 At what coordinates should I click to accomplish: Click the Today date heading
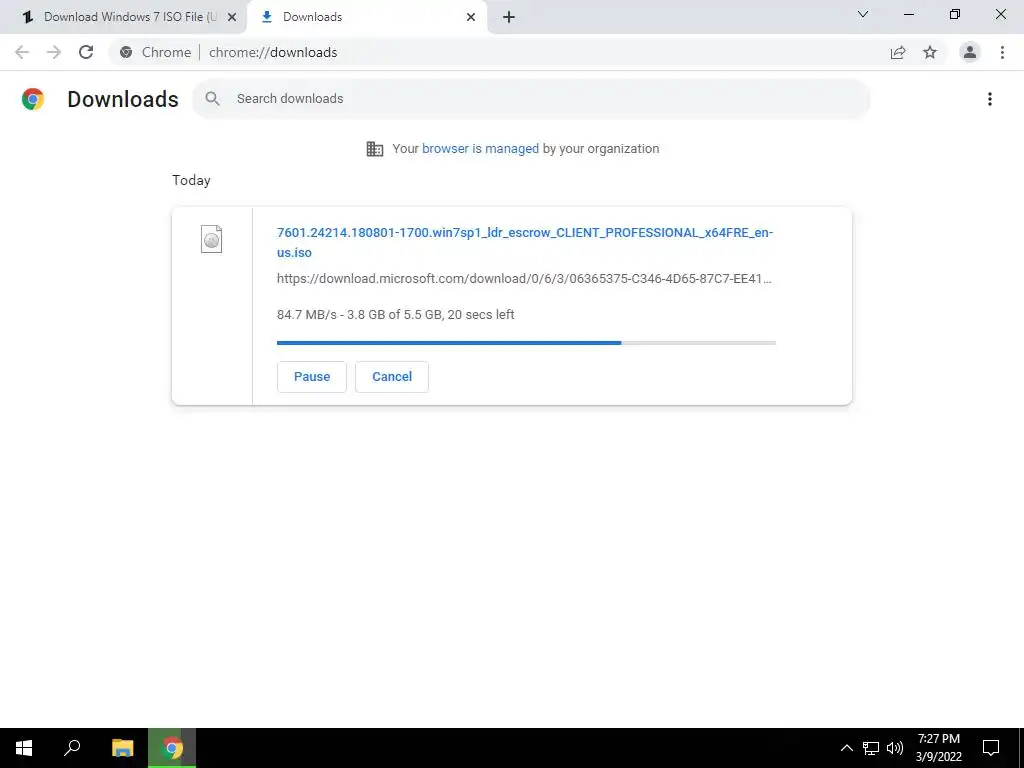[x=191, y=180]
